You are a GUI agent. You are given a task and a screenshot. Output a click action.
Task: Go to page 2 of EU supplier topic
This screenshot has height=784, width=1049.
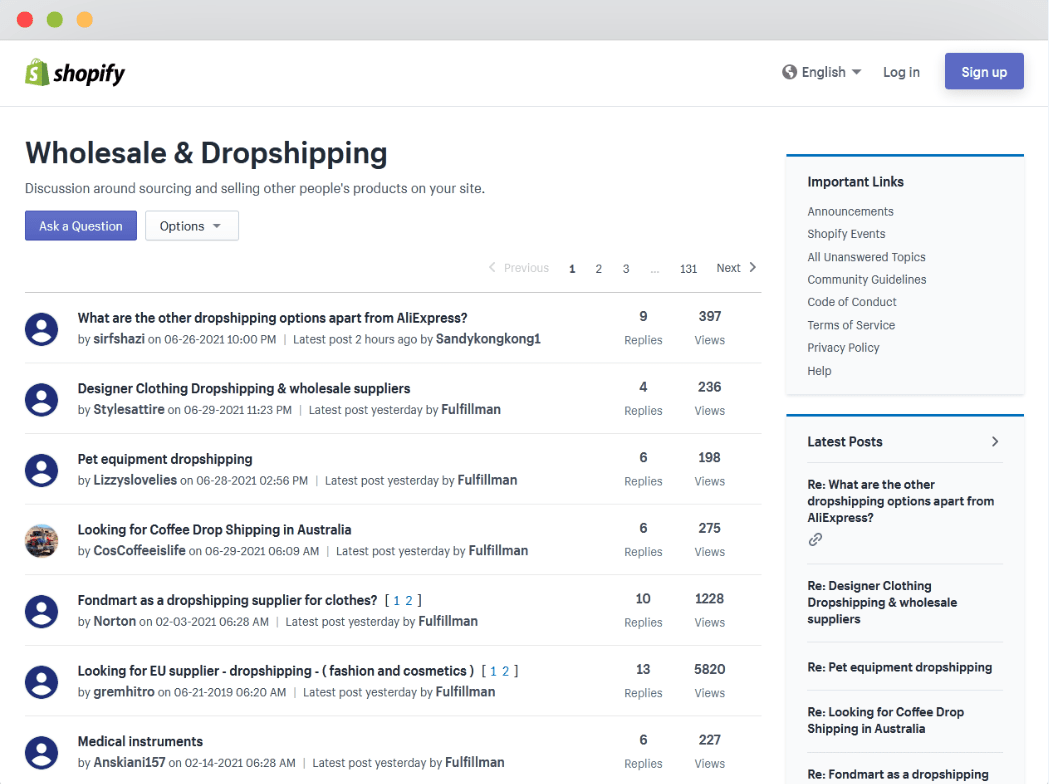coord(506,671)
